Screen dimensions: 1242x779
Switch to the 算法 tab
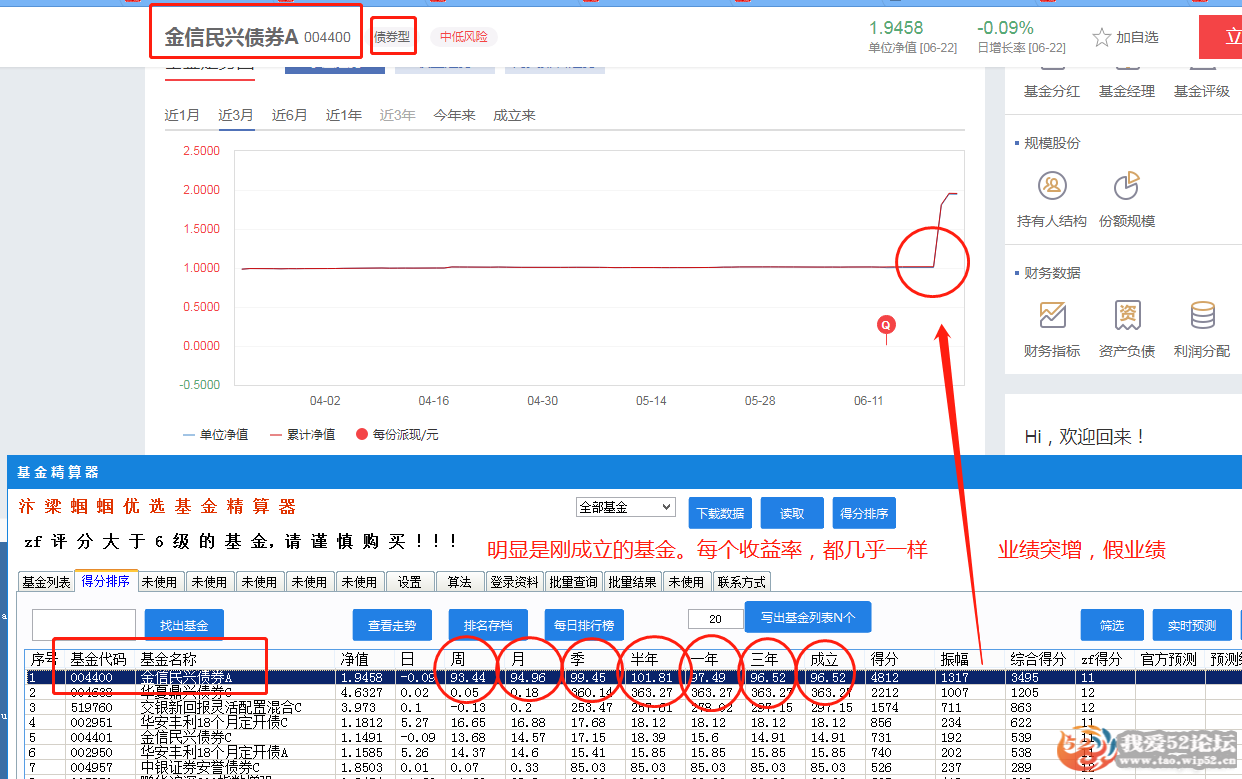[x=460, y=582]
